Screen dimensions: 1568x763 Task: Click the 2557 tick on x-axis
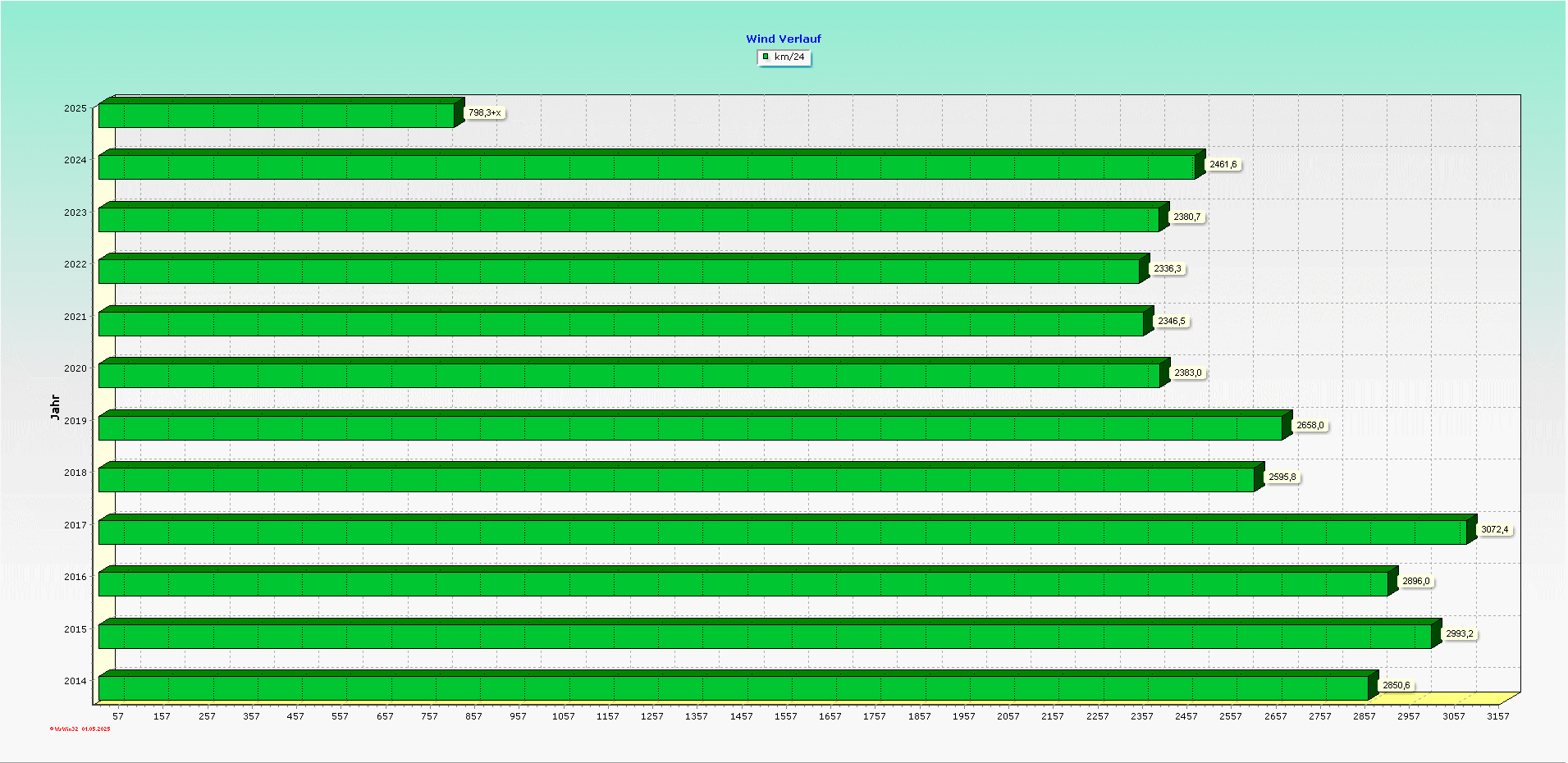pos(1231,716)
